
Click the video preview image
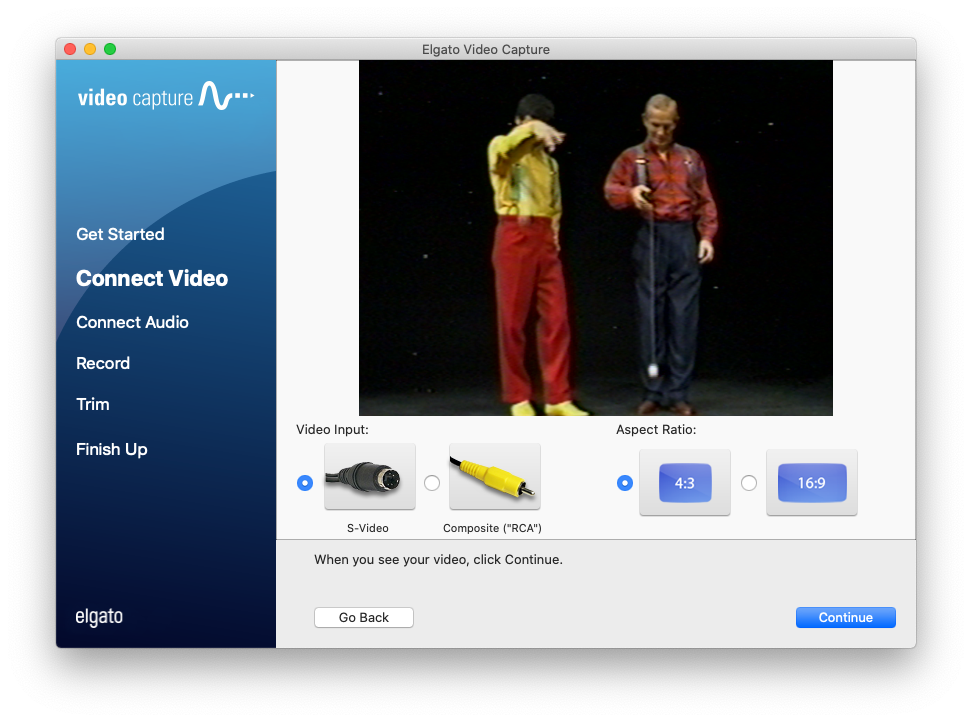[x=596, y=238]
